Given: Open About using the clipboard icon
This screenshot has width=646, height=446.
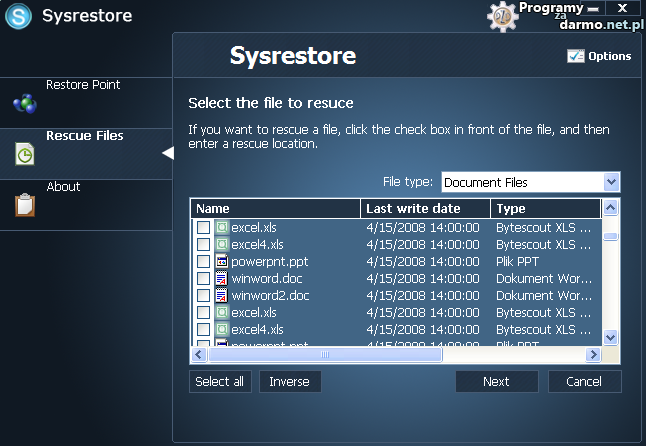Looking at the screenshot, I should [25, 205].
